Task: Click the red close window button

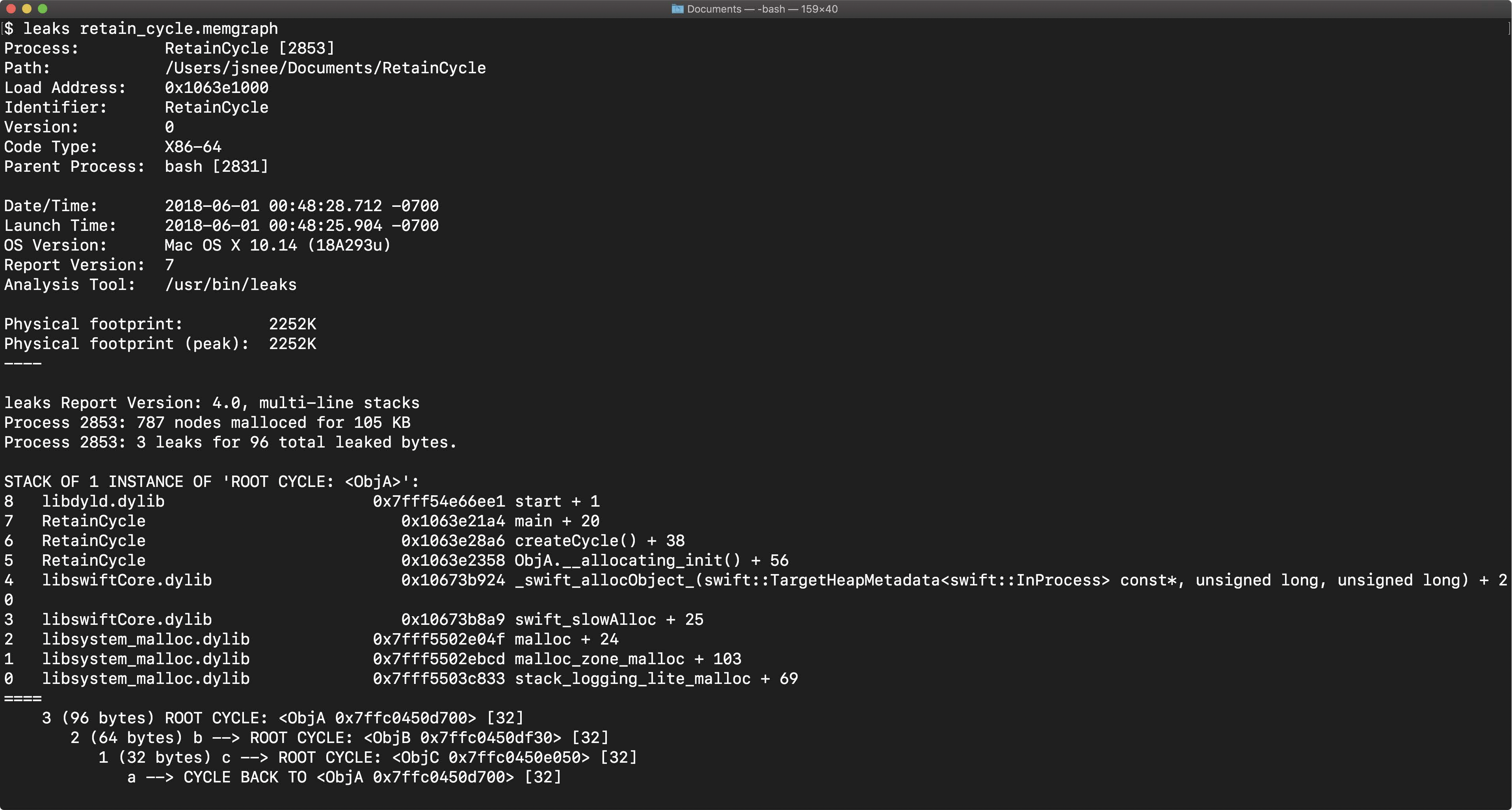Action: 11,9
